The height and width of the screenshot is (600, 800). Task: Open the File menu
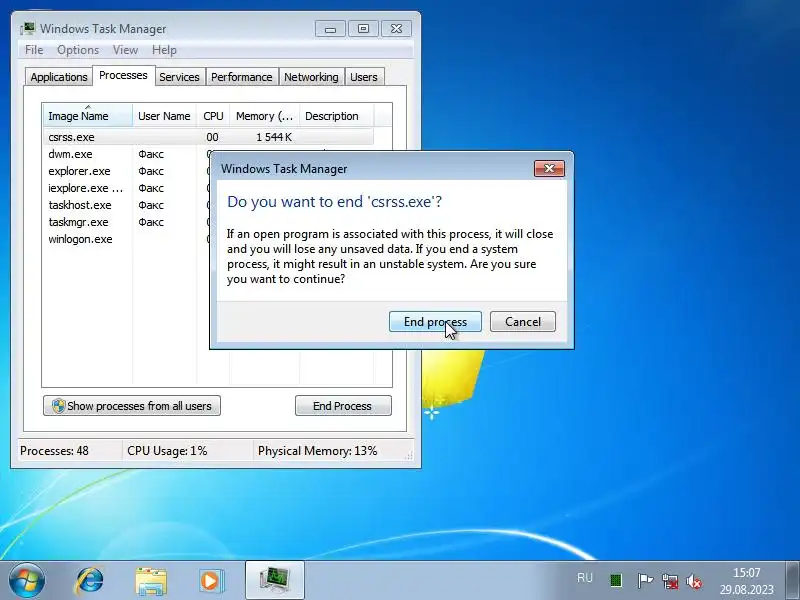pyautogui.click(x=34, y=50)
